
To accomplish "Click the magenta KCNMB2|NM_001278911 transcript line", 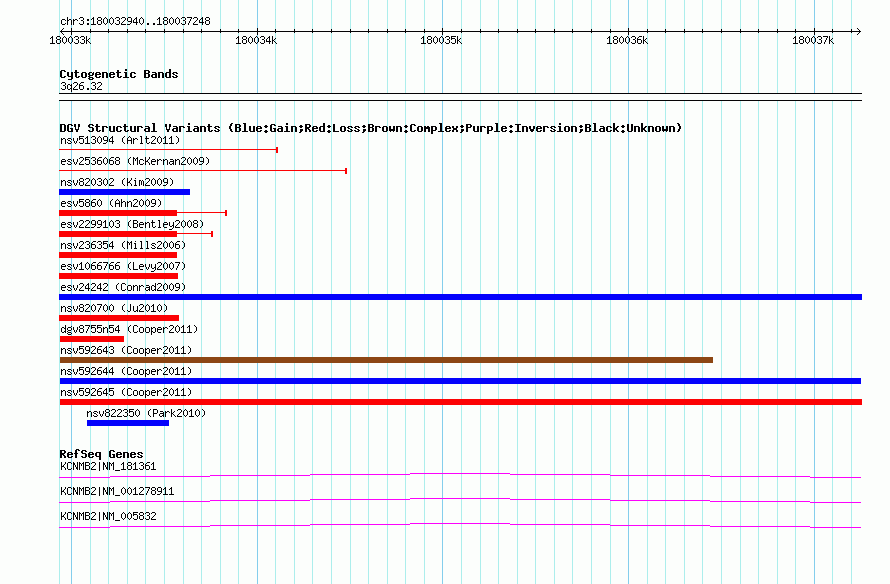I will [460, 500].
